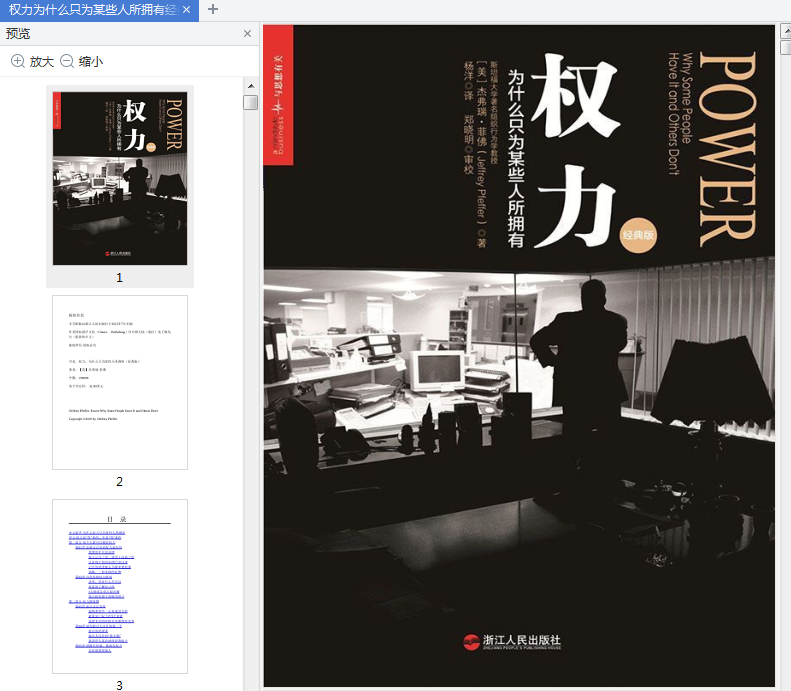This screenshot has width=791, height=691.
Task: Click the zoom out magnifier icon
Action: click(67, 61)
